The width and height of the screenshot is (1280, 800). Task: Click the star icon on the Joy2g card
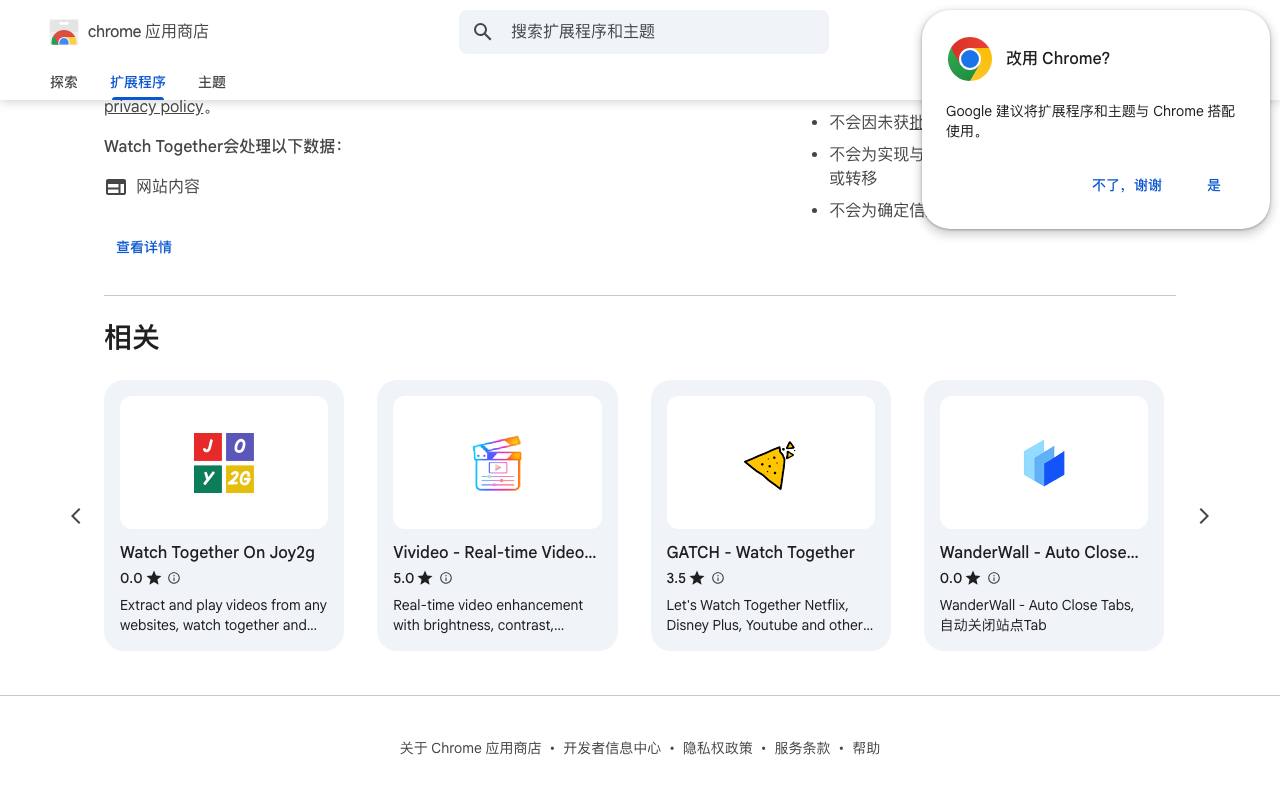point(154,578)
